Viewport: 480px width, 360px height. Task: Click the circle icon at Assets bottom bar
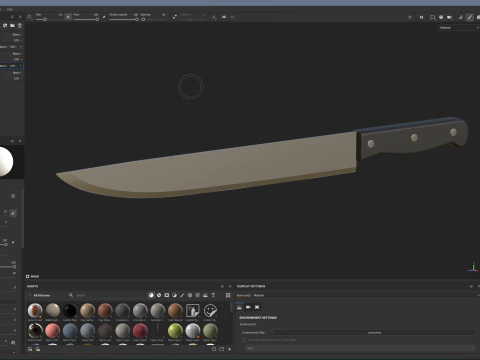(x=214, y=349)
